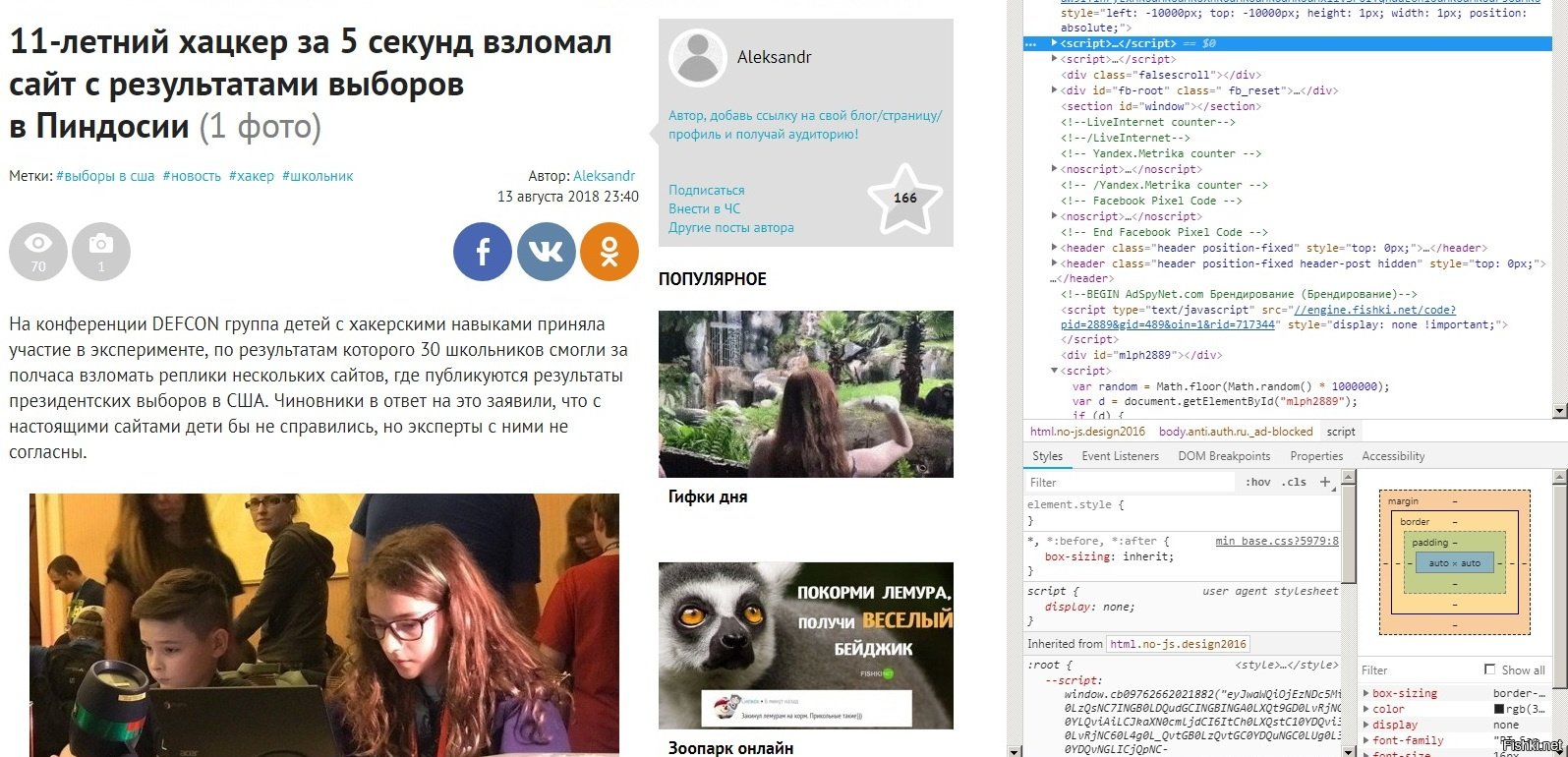Share the article on Facebook
This screenshot has height=757, width=1568.
pos(483,252)
